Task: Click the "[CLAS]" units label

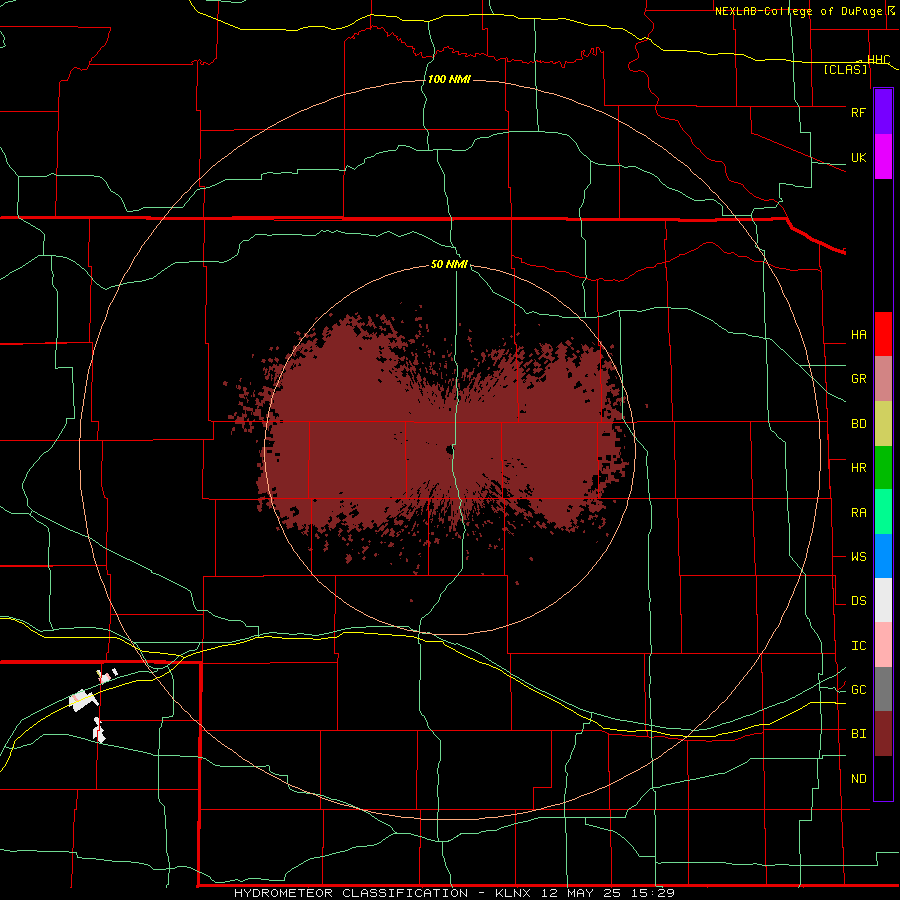Action: (845, 70)
